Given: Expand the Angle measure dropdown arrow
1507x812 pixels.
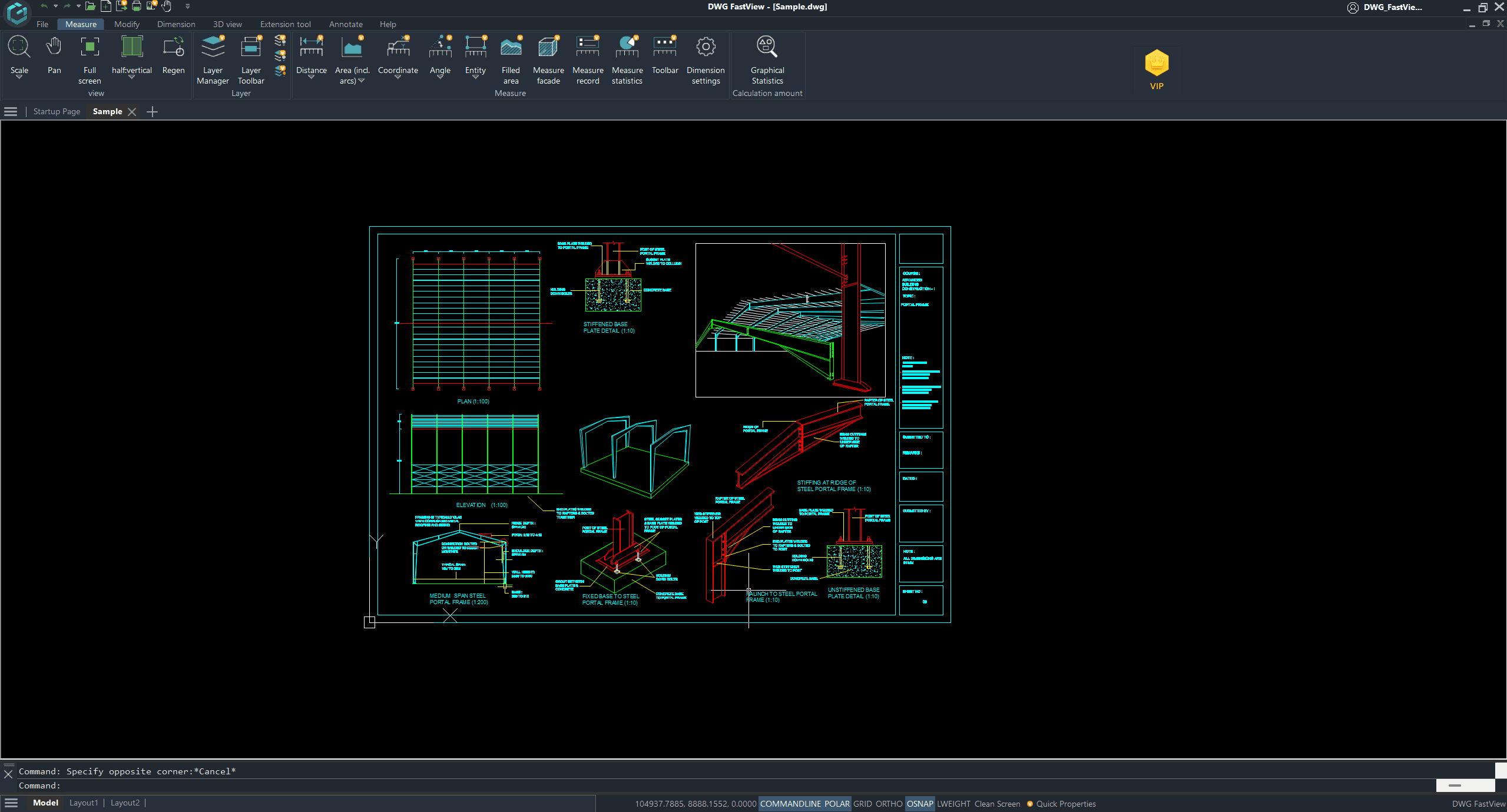Looking at the screenshot, I should pos(440,78).
